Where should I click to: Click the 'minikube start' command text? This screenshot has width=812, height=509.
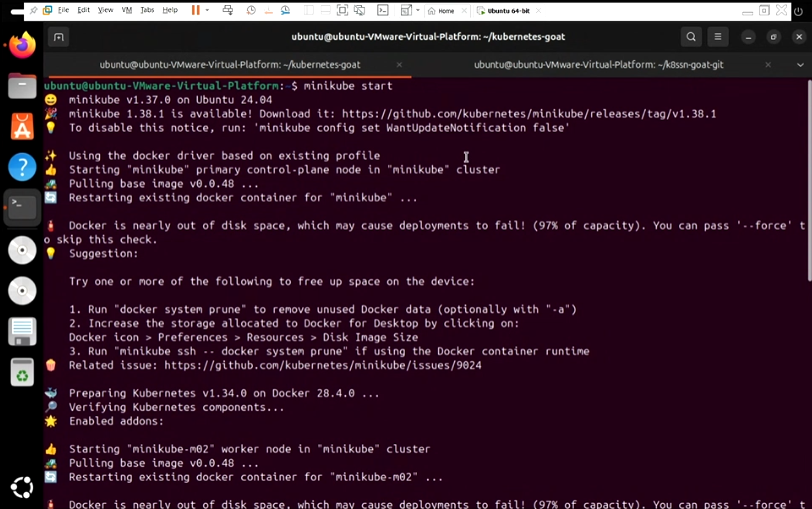point(348,86)
